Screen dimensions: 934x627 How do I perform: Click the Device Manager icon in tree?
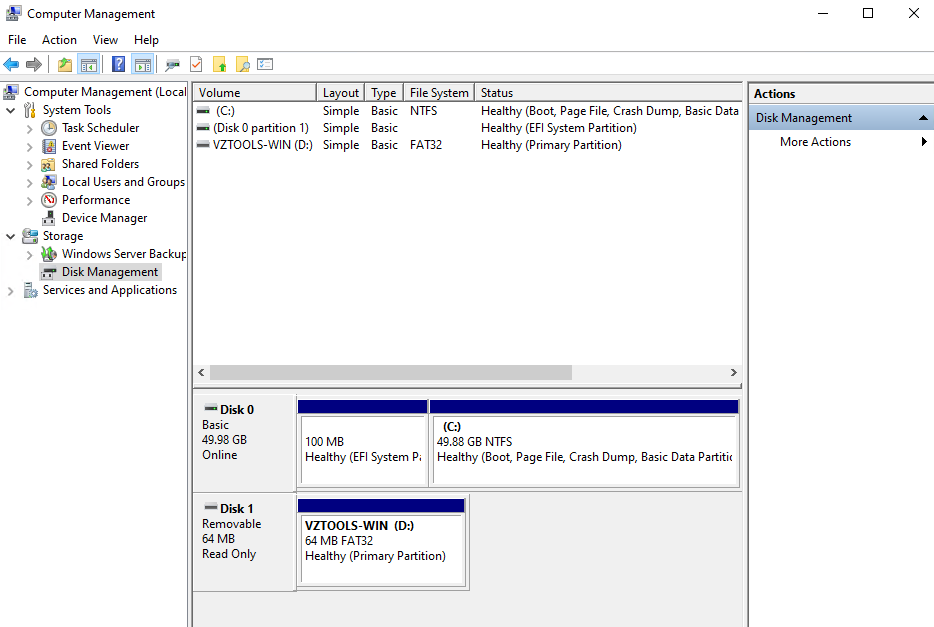coord(49,219)
